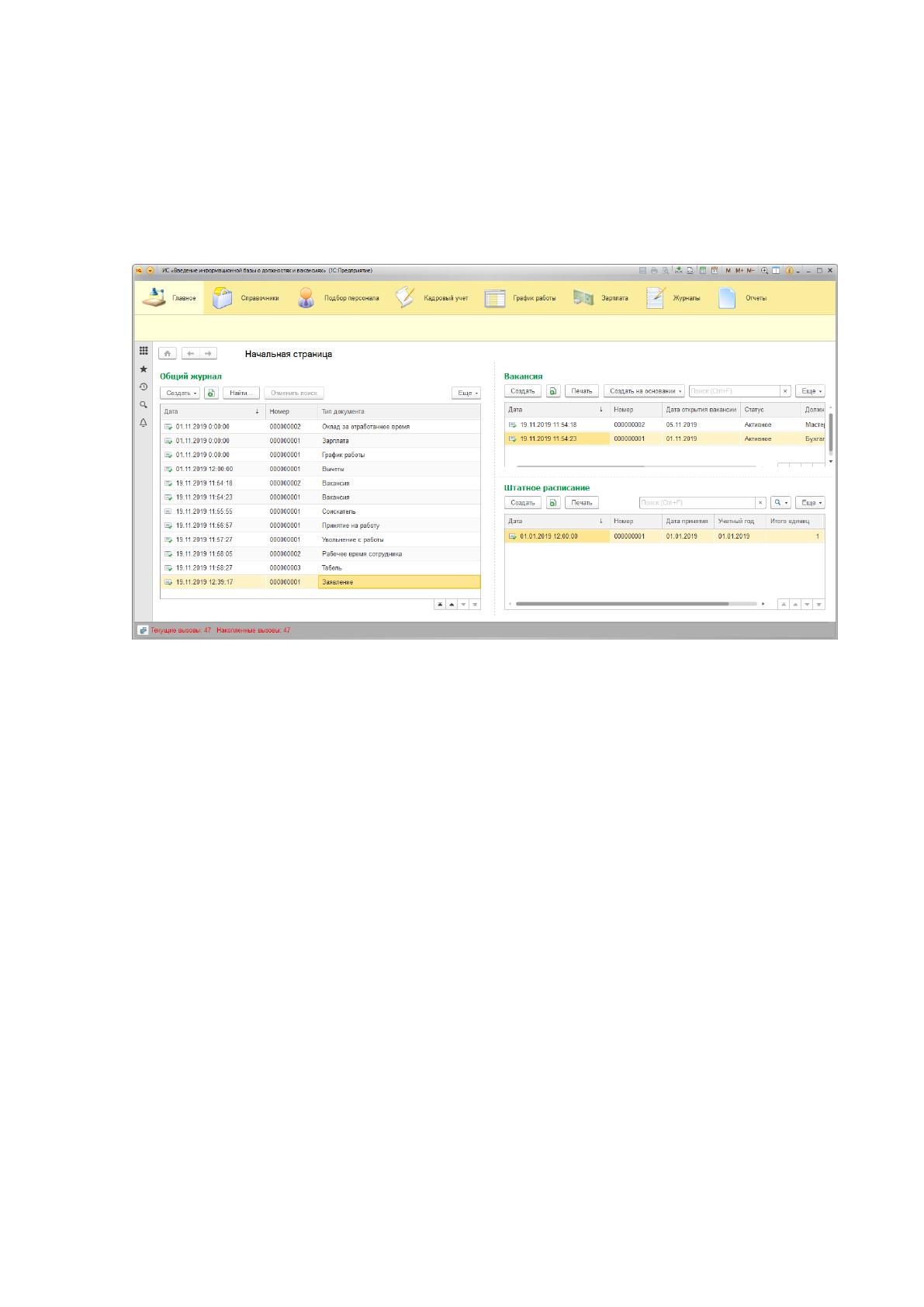Open Favorites star icon in sidebar
This screenshot has width=924, height=1307.
pyautogui.click(x=144, y=369)
